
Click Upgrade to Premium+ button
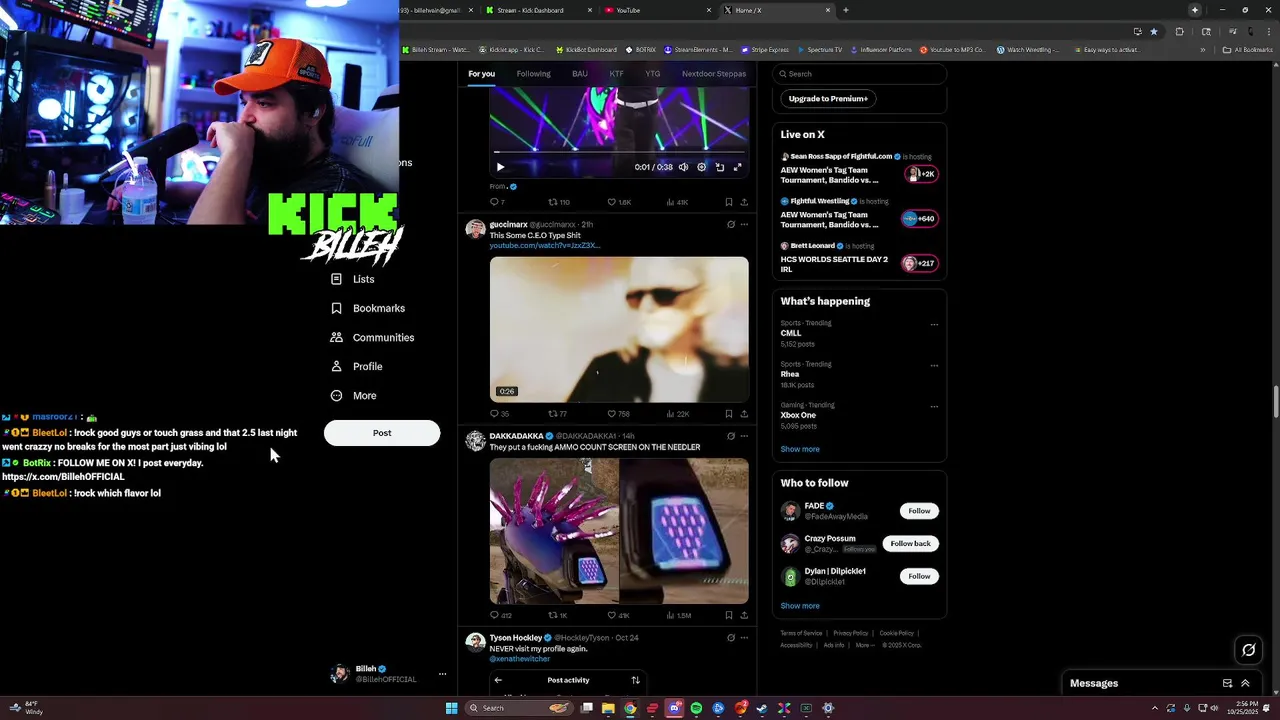[828, 99]
